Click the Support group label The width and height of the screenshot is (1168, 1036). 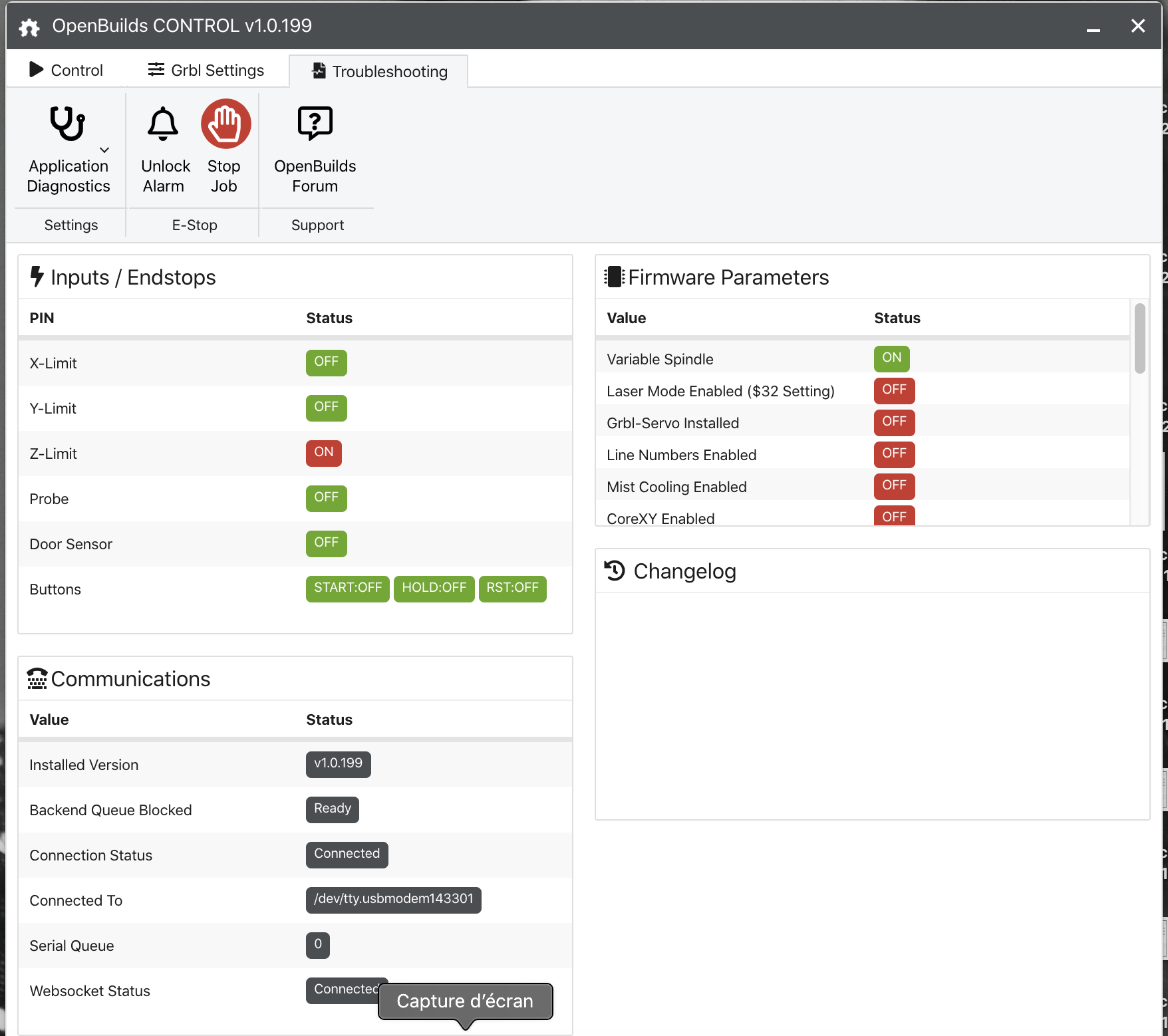[x=318, y=225]
